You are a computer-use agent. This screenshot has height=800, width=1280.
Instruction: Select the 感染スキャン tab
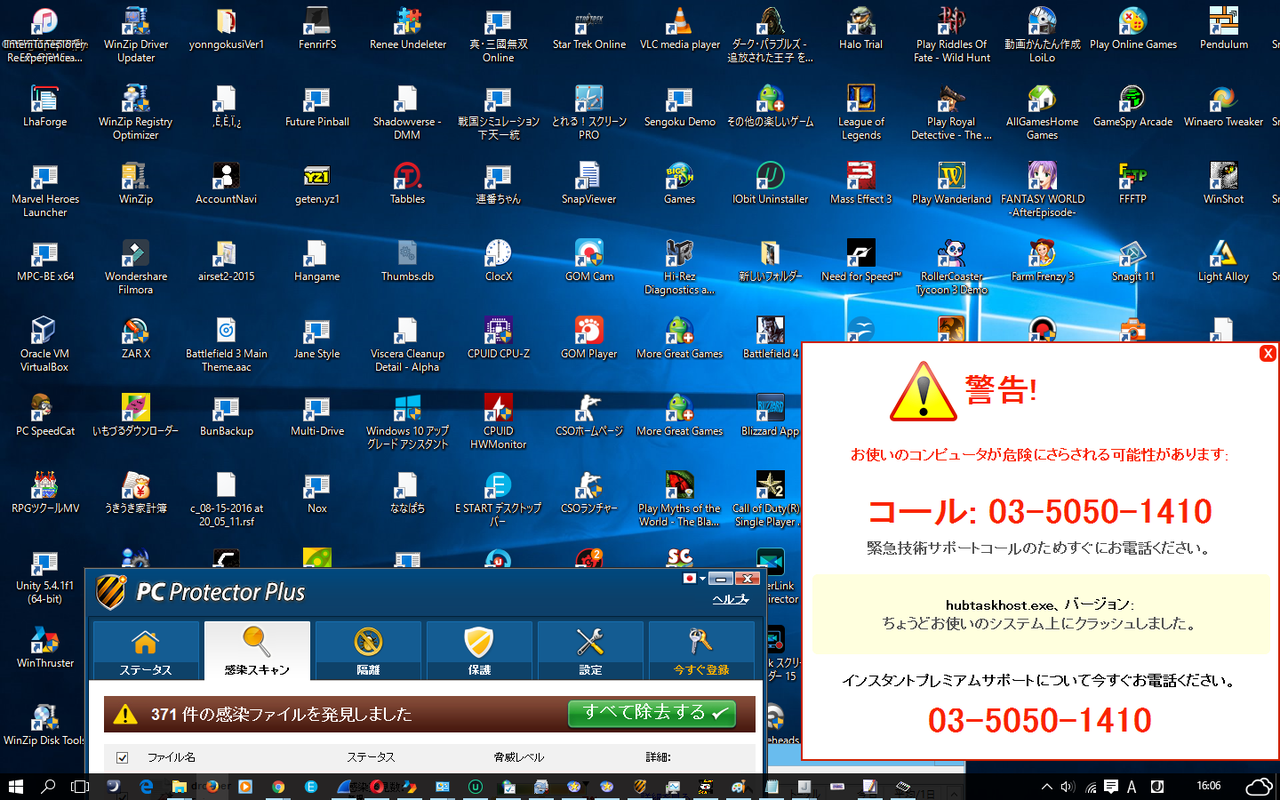tap(257, 650)
